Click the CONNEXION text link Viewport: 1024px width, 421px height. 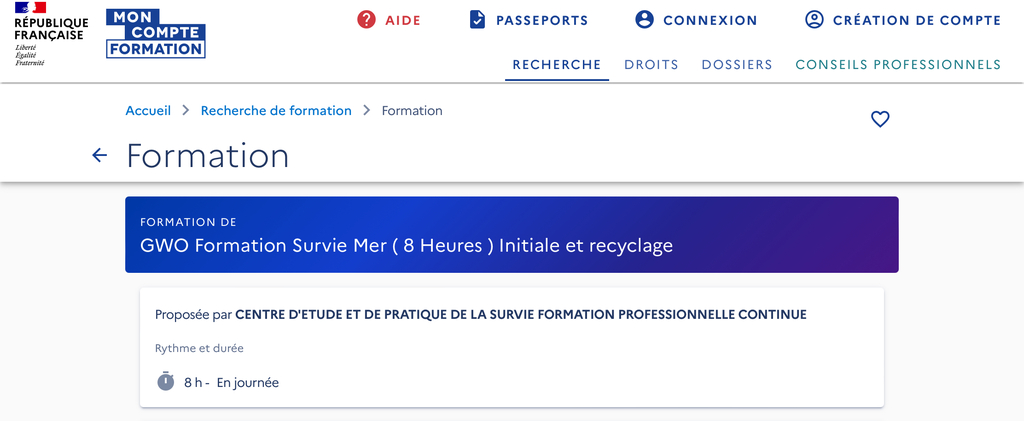(711, 20)
